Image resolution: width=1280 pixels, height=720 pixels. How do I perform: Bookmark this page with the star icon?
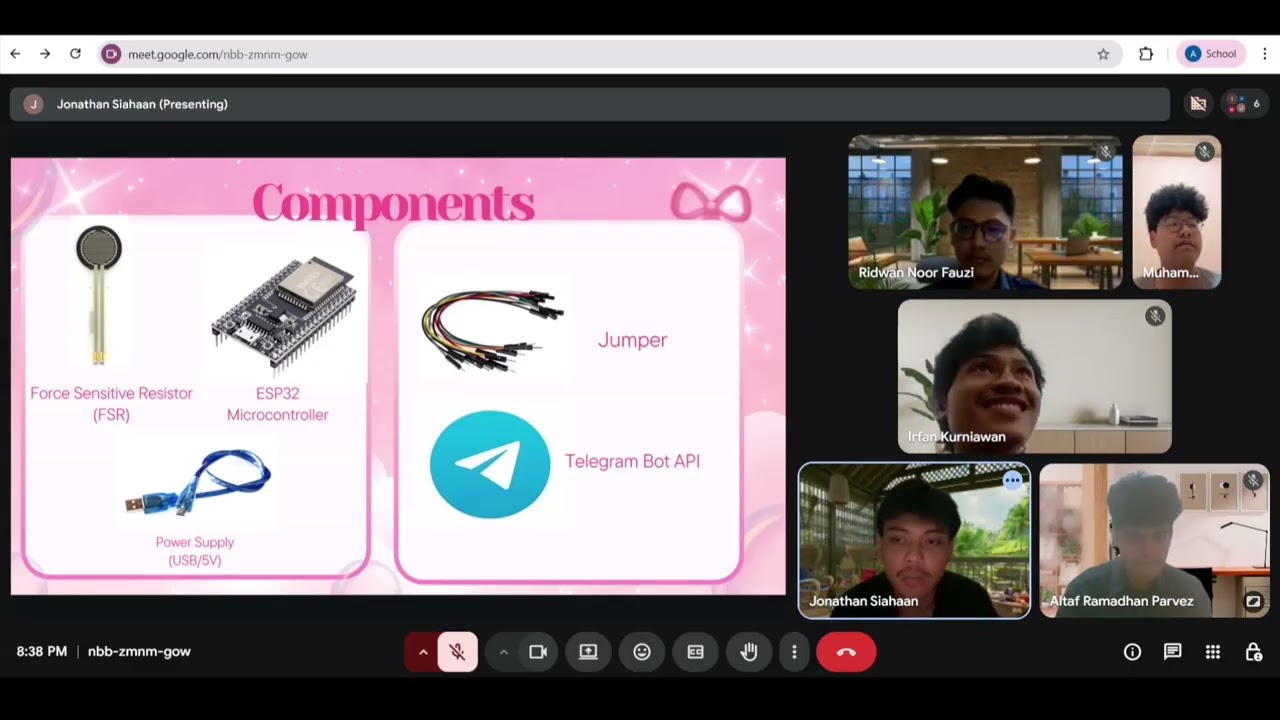pyautogui.click(x=1103, y=54)
